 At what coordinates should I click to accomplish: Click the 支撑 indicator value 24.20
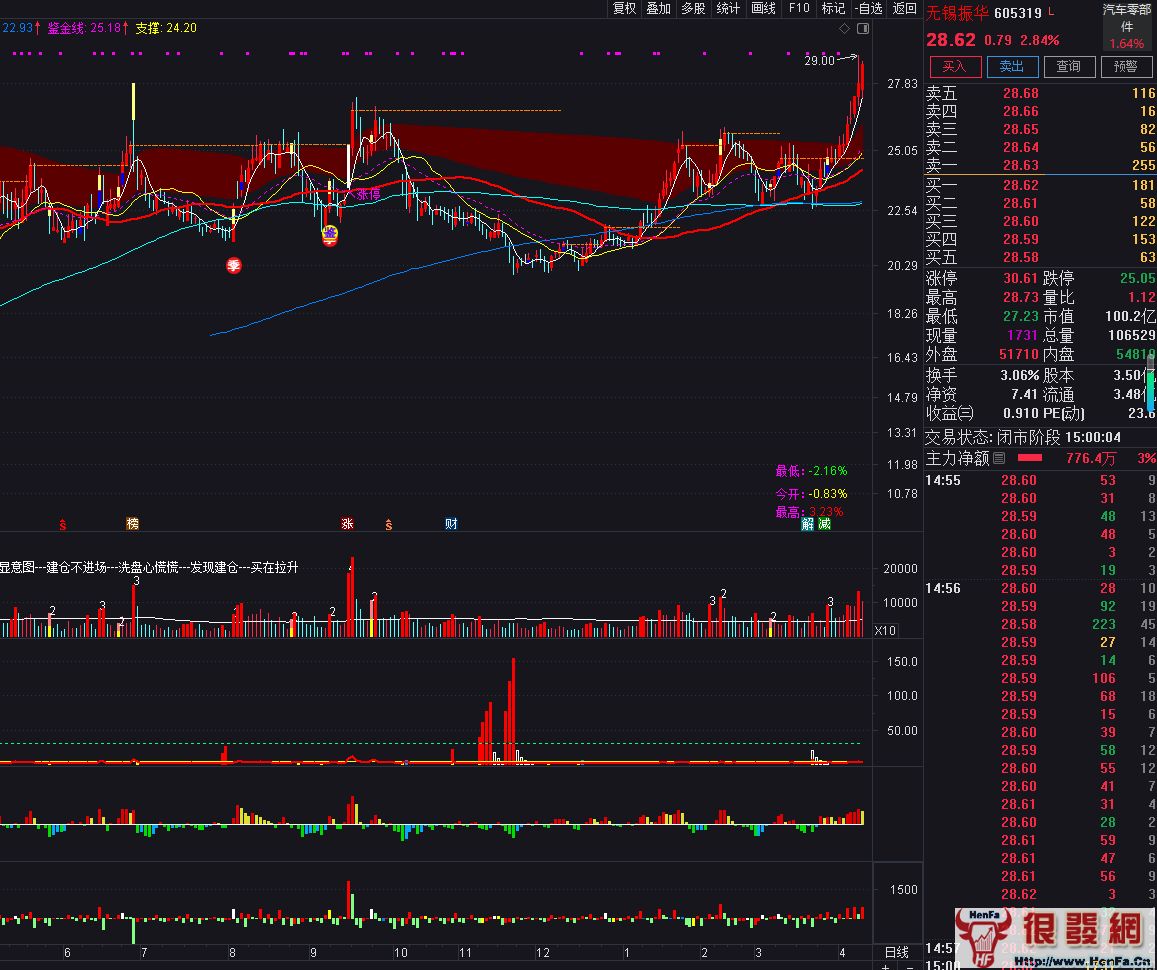tap(182, 28)
